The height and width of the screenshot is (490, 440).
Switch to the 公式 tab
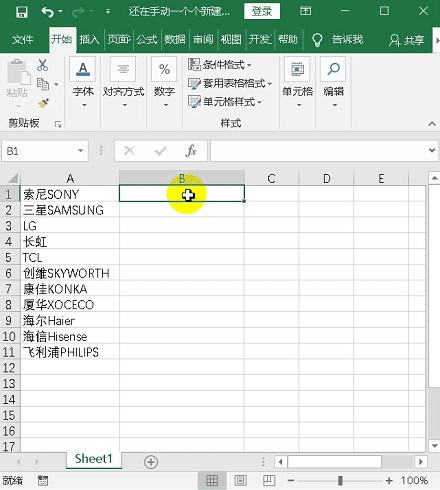147,40
